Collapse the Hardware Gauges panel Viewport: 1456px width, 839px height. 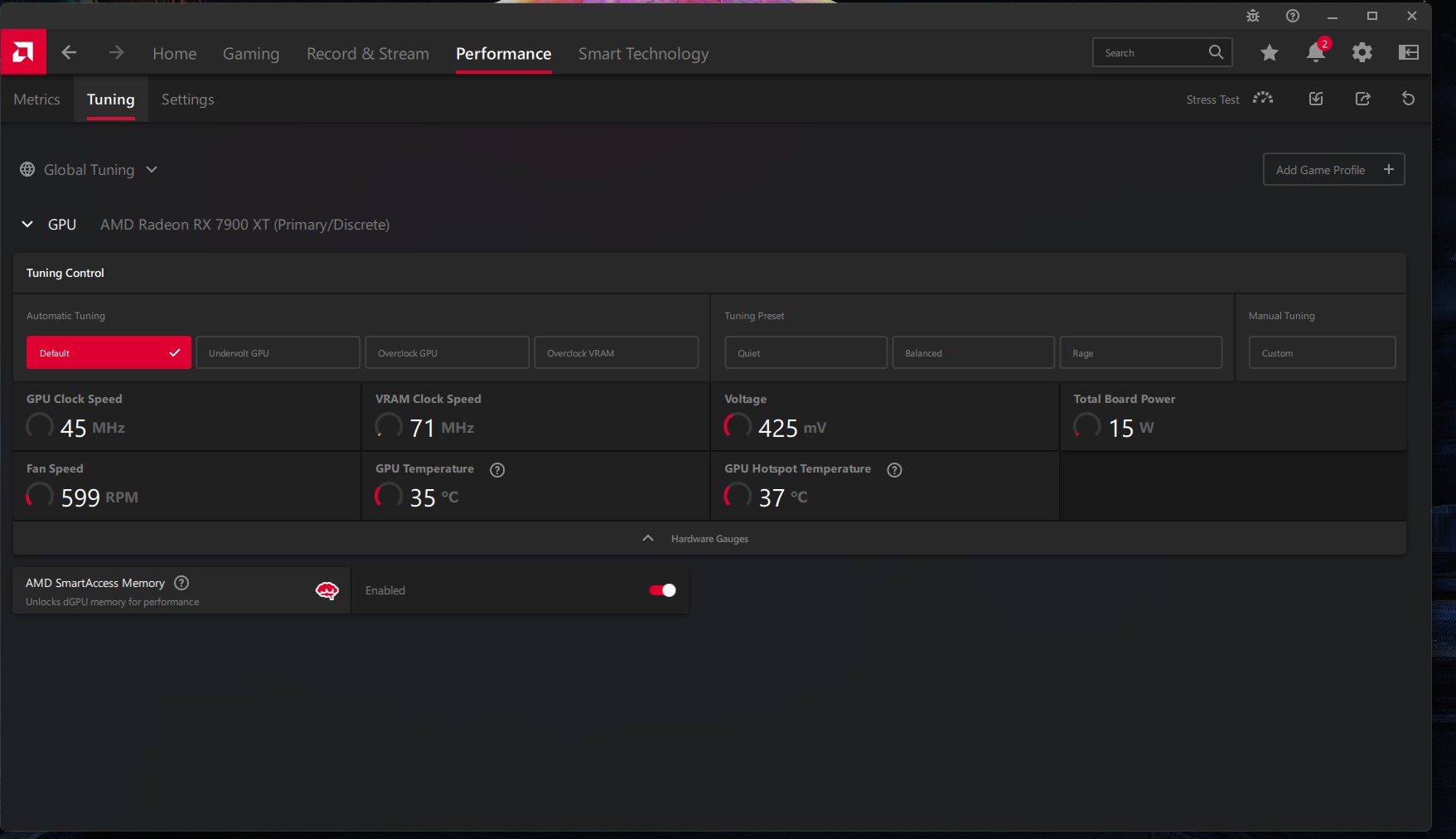coord(709,538)
